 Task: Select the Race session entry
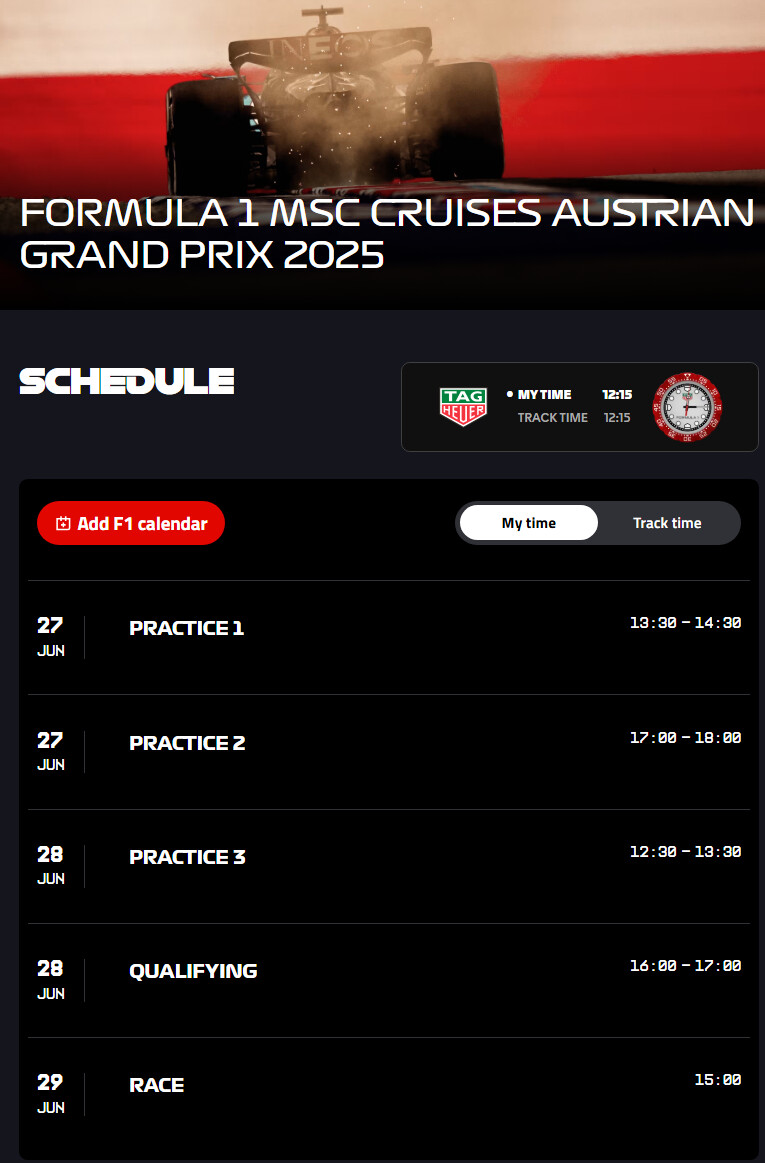pos(389,1095)
